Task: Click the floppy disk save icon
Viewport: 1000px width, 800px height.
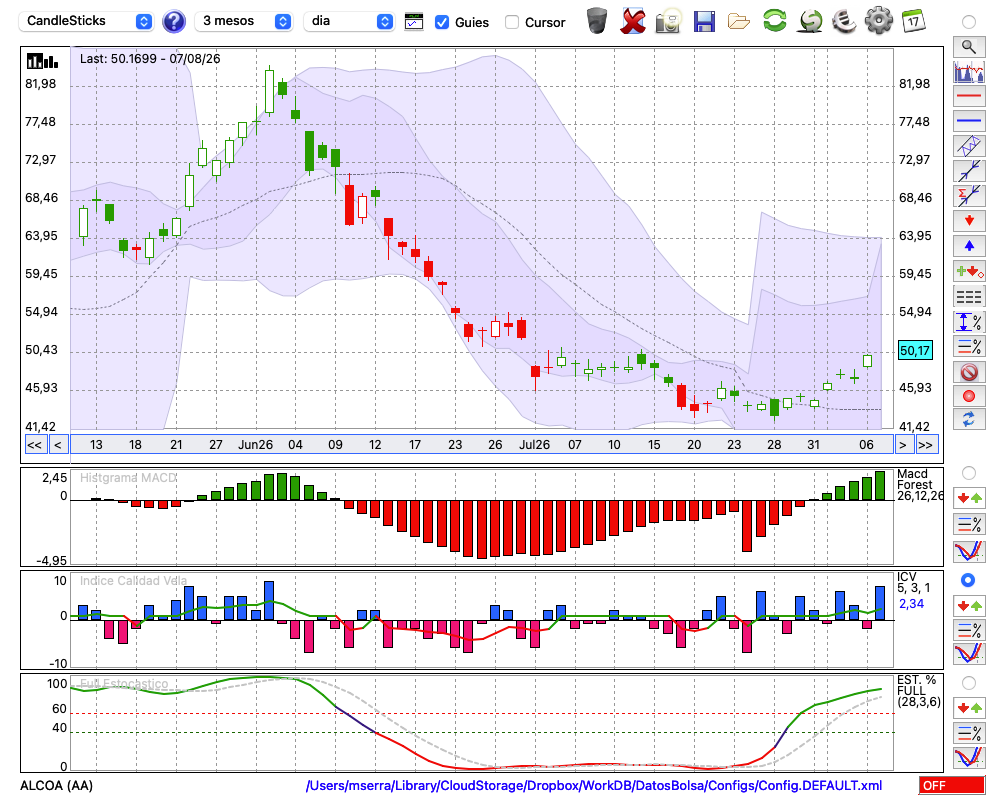Action: (x=704, y=22)
